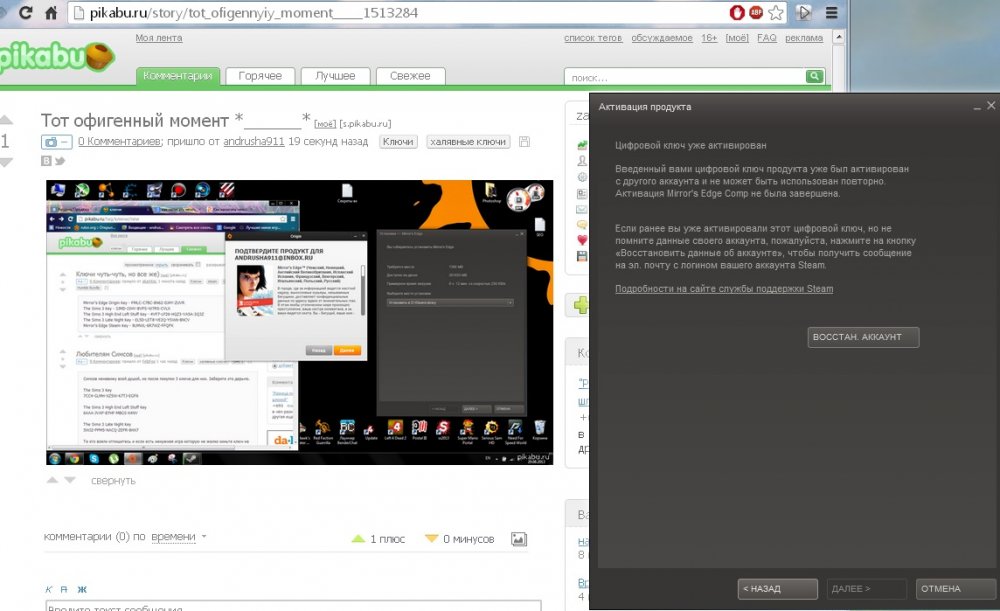Share the post via the Twitter bird icon

60,161
